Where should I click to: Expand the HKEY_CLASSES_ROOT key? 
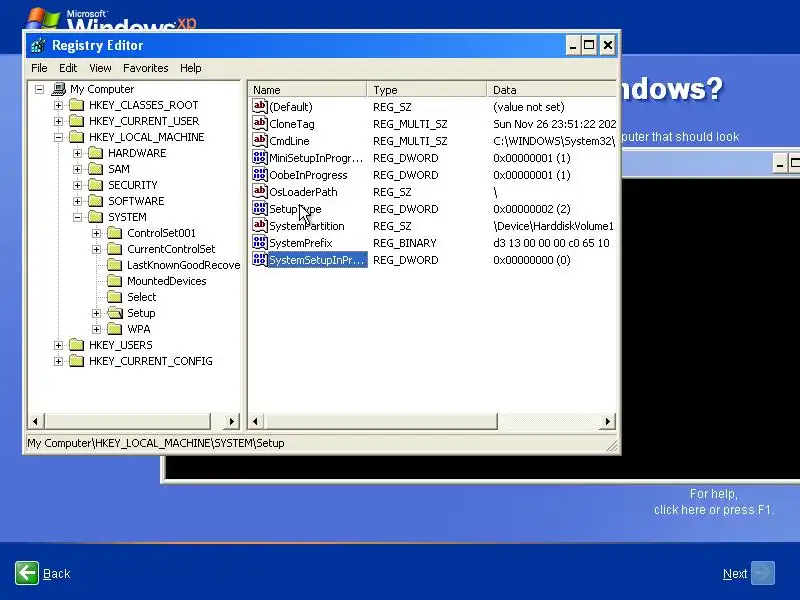coord(58,106)
